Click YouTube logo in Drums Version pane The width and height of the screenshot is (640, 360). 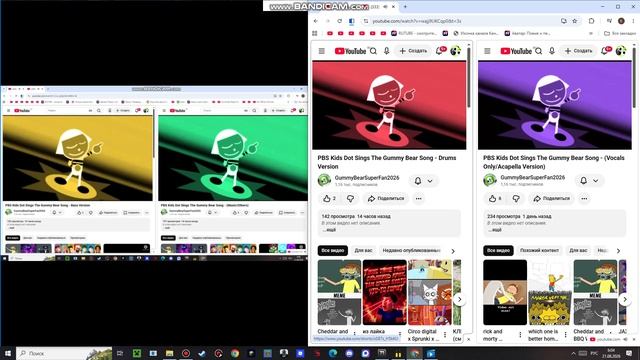point(350,51)
